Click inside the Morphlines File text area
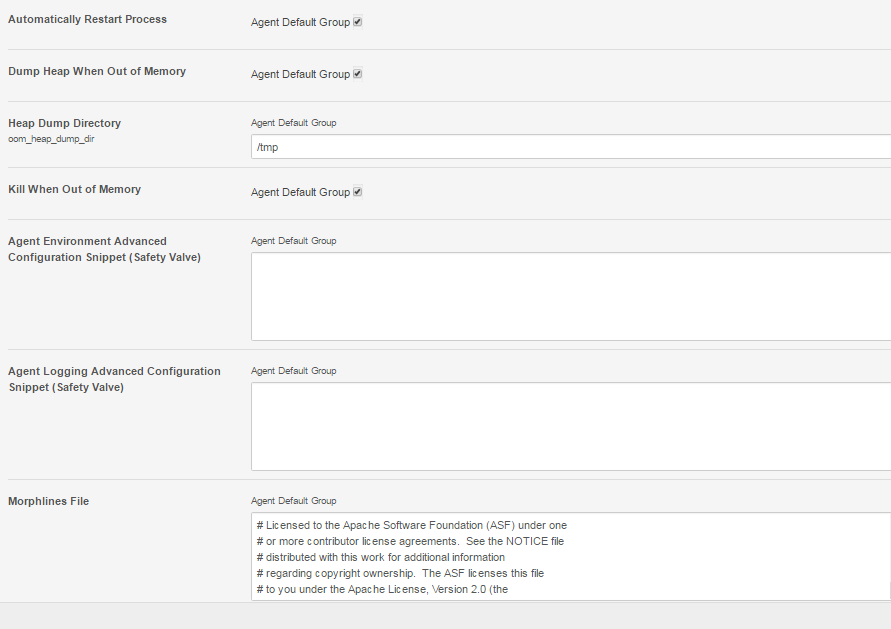 pyautogui.click(x=570, y=556)
